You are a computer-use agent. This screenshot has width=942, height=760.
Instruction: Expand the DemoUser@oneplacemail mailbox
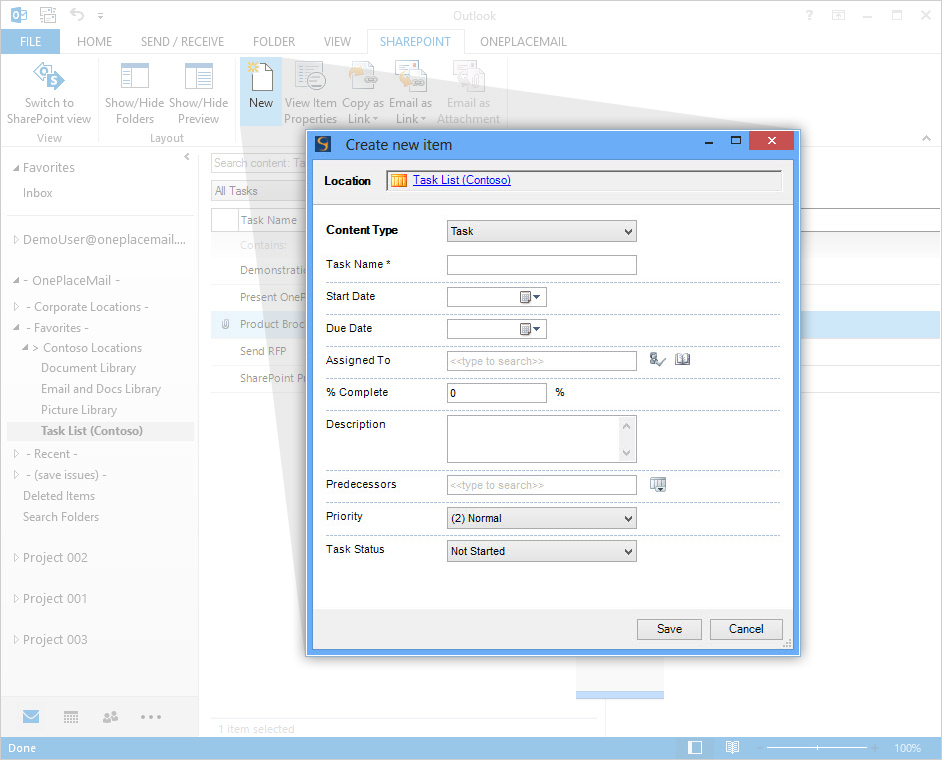tap(16, 240)
